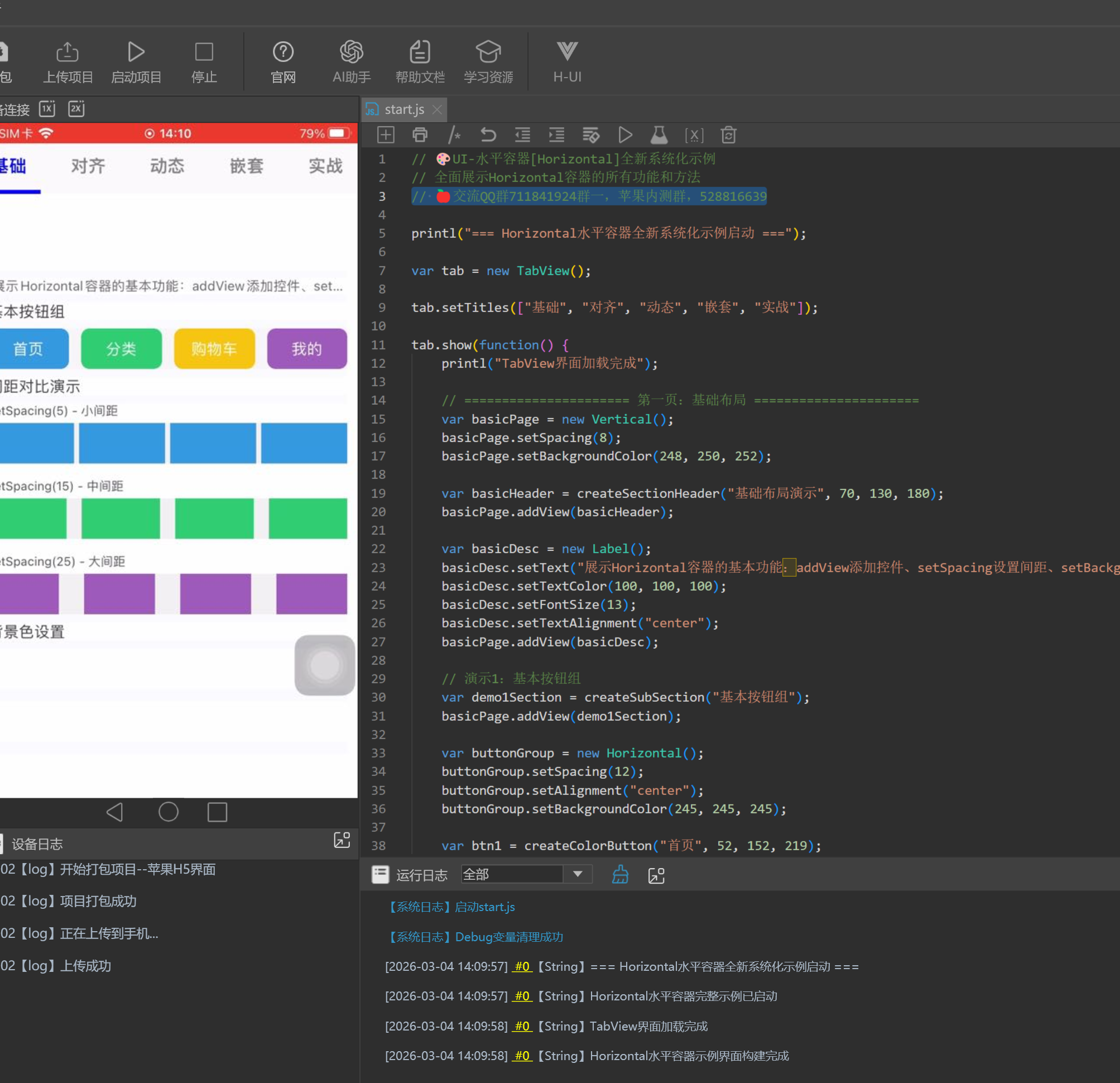The height and width of the screenshot is (1083, 1120).
Task: Click the block comment /* icon
Action: tap(454, 135)
